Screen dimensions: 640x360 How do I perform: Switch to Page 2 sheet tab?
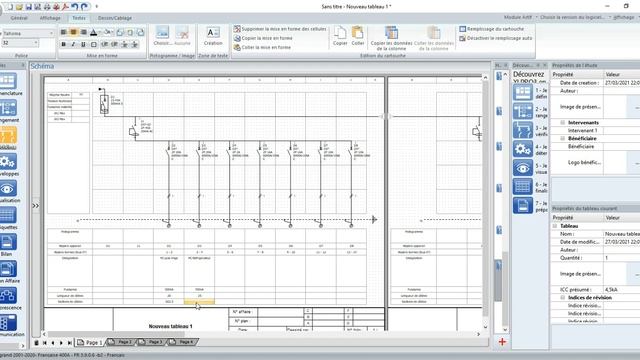(121, 342)
